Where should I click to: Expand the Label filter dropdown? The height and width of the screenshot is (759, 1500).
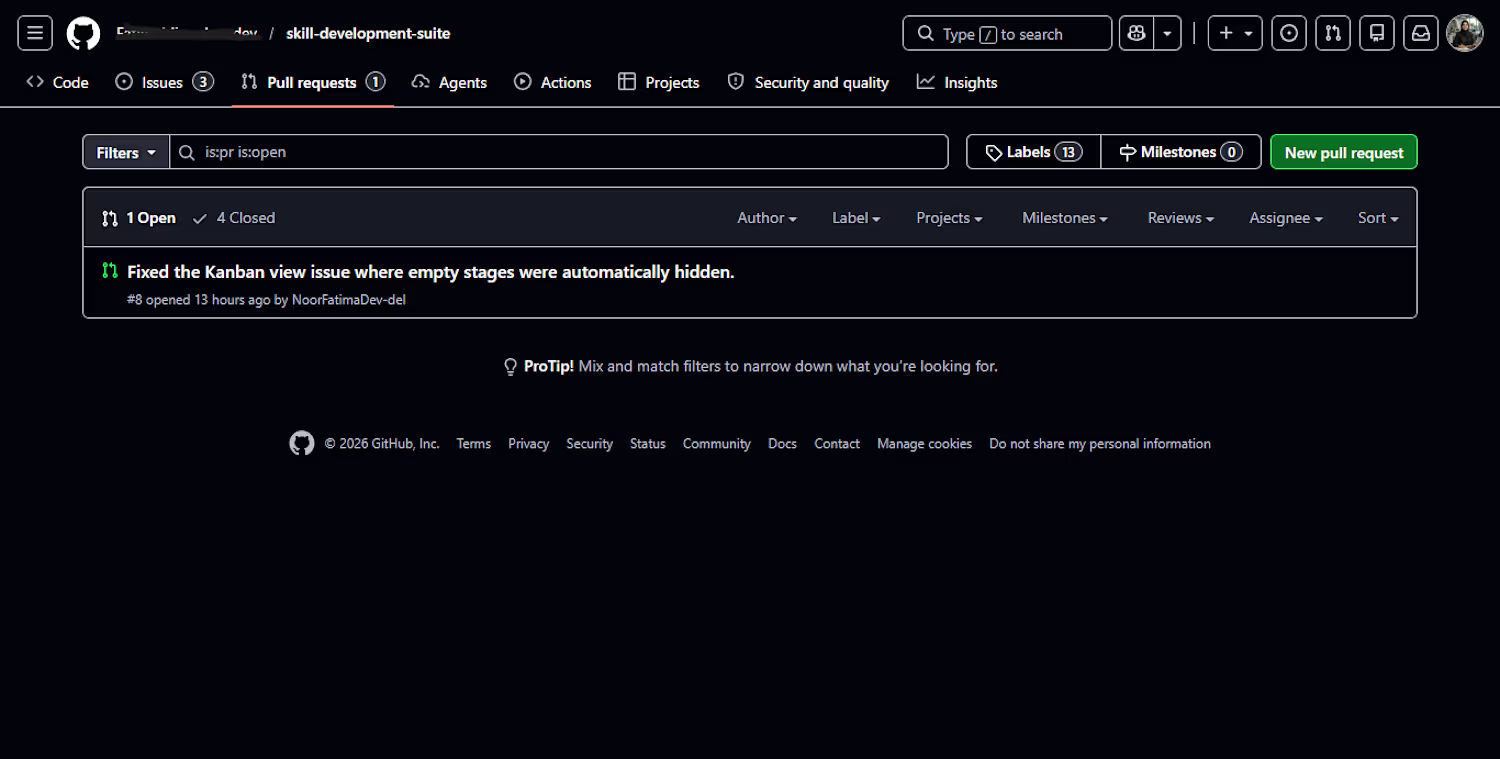point(856,218)
